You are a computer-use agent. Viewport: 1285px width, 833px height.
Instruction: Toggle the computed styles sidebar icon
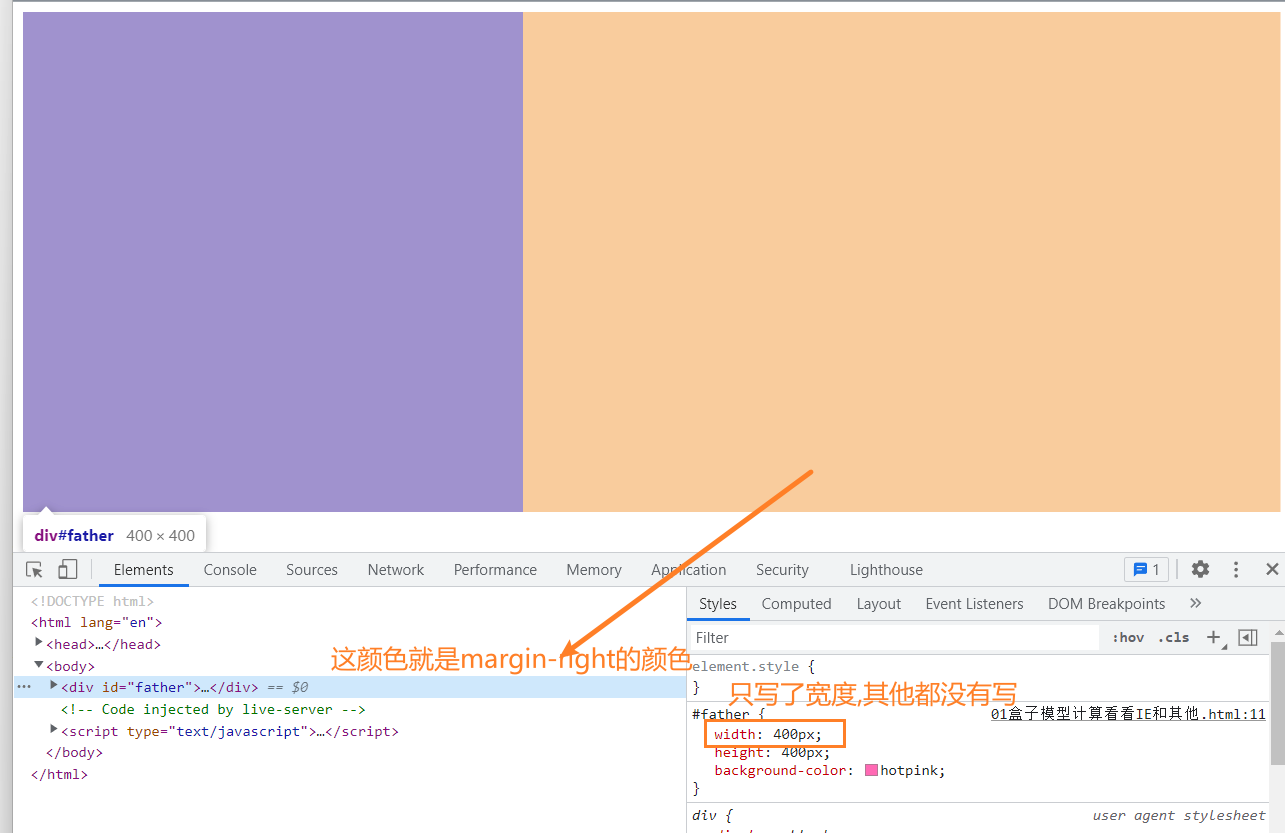(x=1247, y=637)
